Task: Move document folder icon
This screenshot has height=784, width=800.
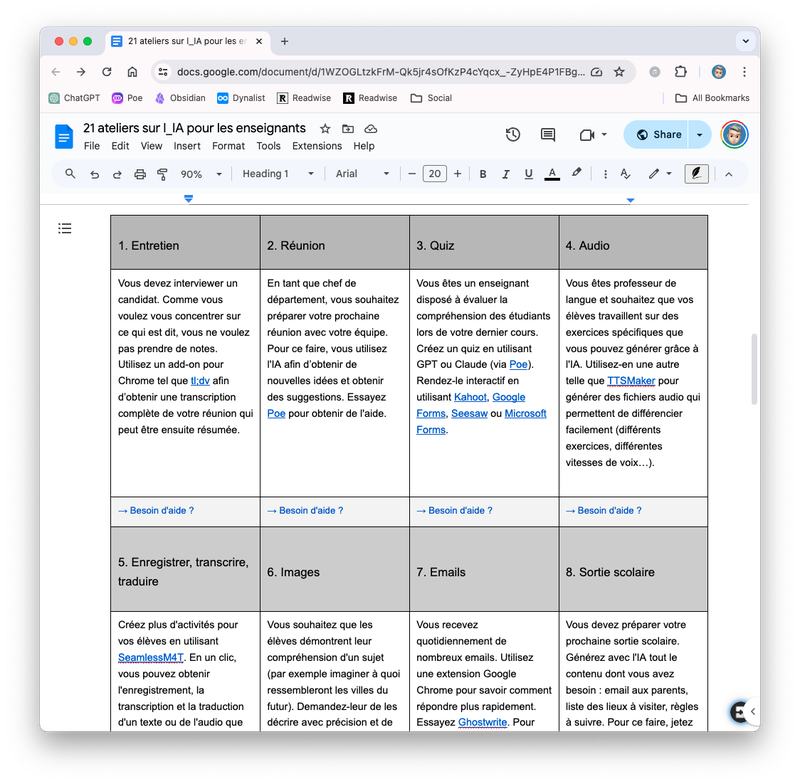Action: click(x=348, y=129)
